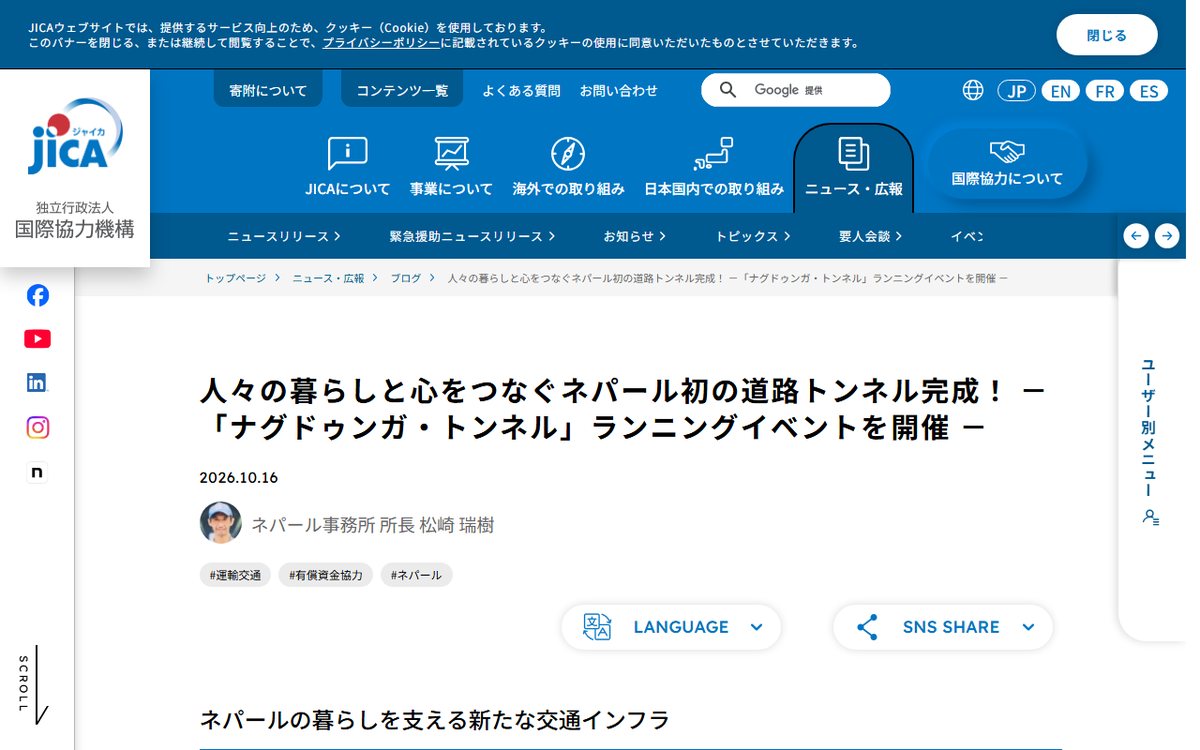Open 緊急援助ニュースリリース submenu
The width and height of the screenshot is (1200, 750).
click(x=472, y=236)
